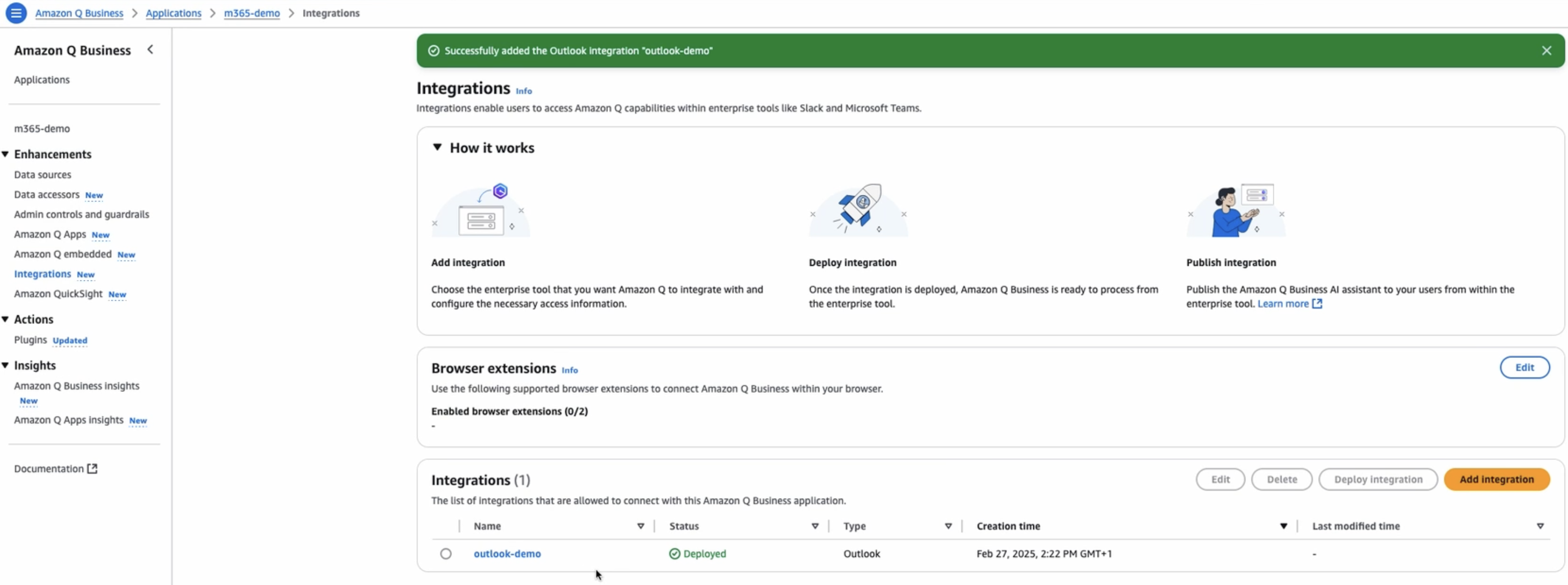Open the outlook-demo integration link

[507, 554]
